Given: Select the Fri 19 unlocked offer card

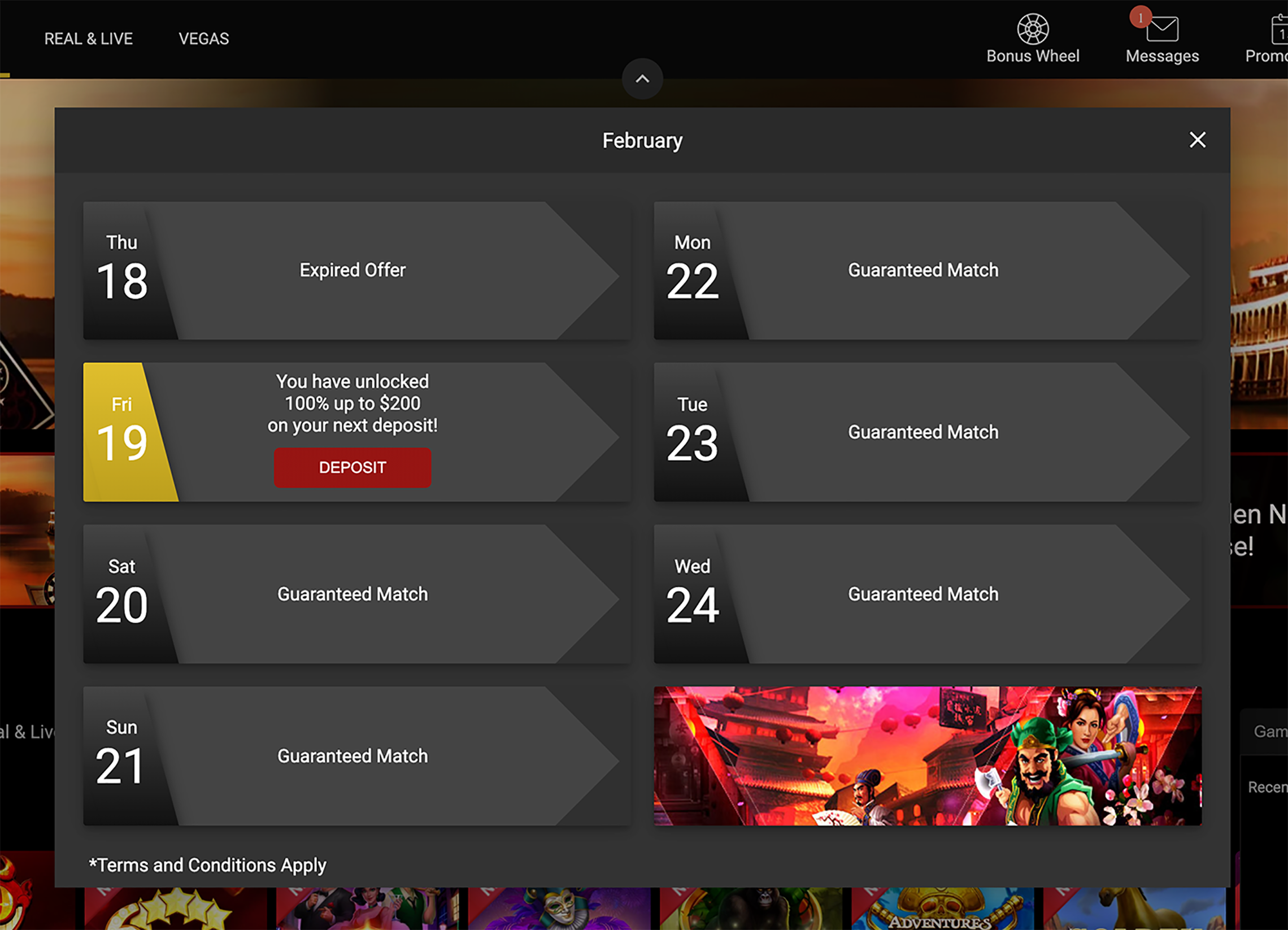Looking at the screenshot, I should (351, 432).
